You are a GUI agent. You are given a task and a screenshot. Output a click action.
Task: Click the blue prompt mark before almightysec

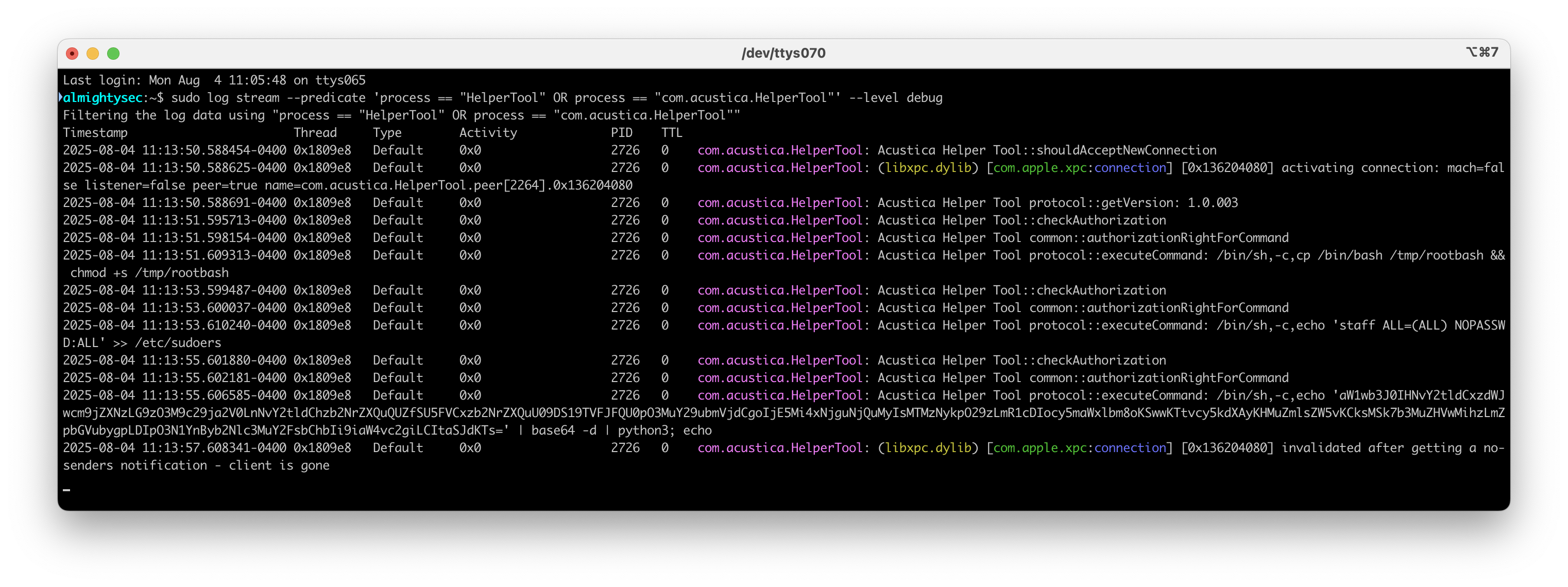coord(60,97)
